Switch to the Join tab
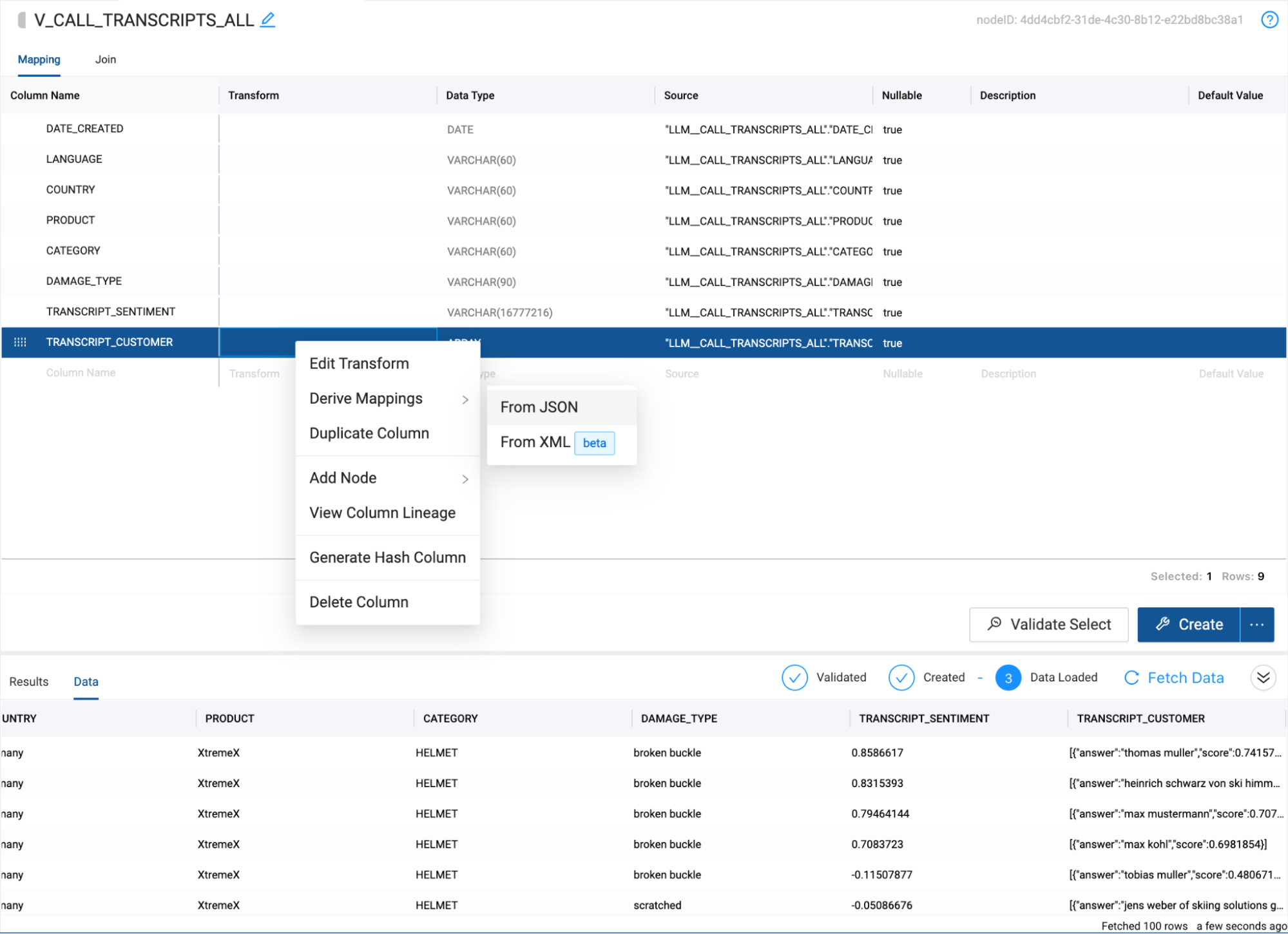The image size is (1288, 934). coord(106,59)
